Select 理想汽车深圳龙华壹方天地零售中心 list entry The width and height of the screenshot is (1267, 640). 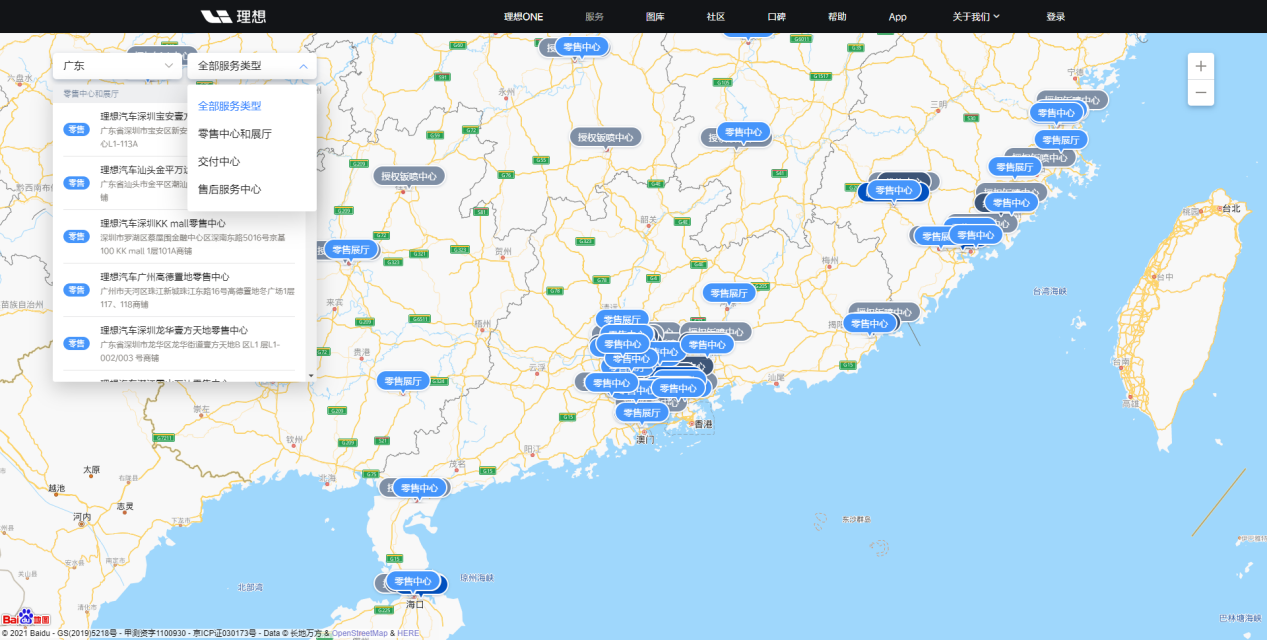(179, 343)
